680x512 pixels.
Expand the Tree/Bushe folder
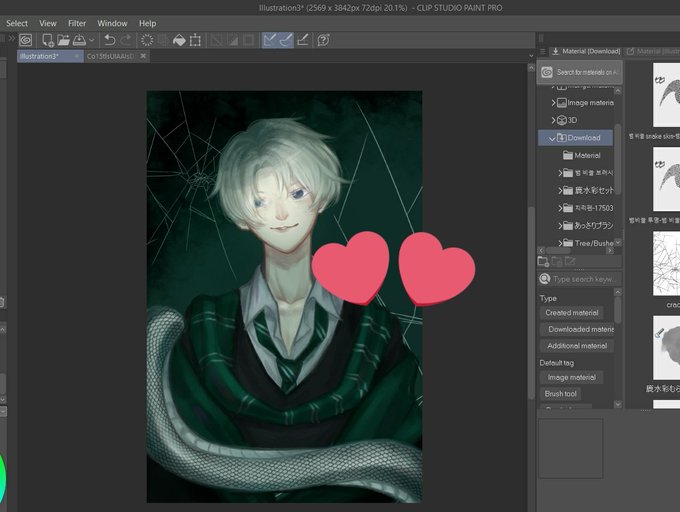point(560,243)
